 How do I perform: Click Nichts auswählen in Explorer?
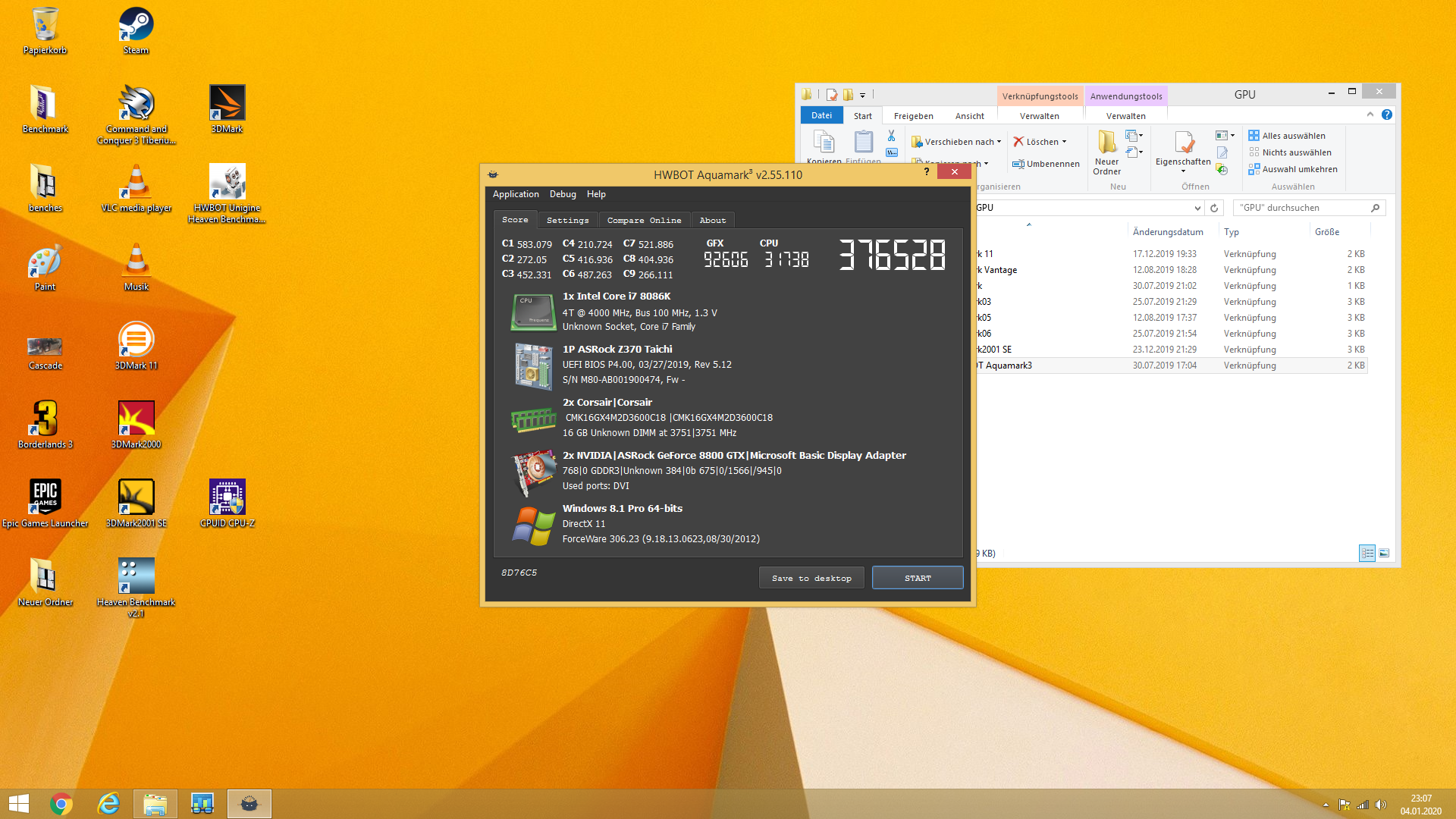1290,152
